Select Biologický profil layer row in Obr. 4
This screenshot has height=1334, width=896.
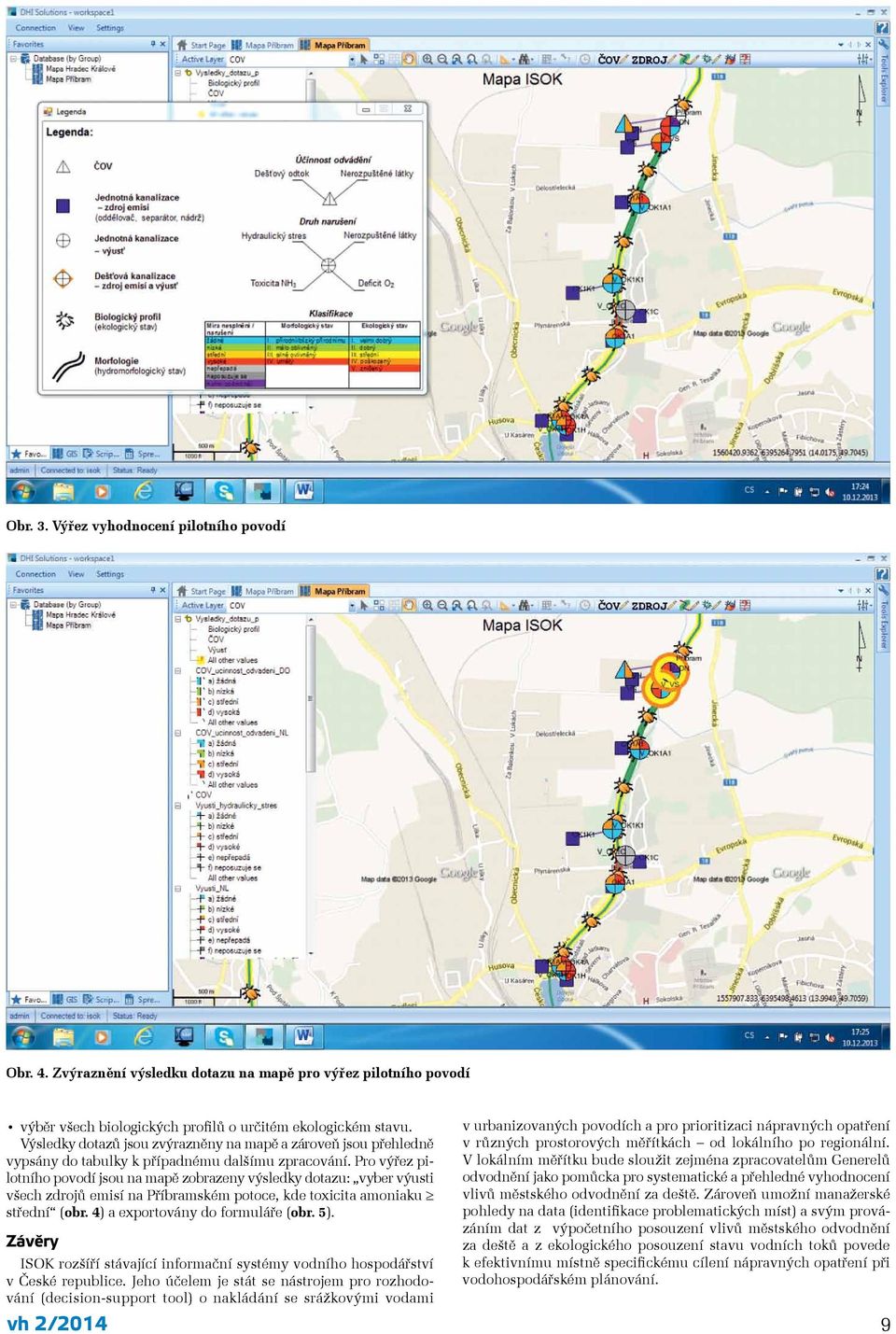233,629
